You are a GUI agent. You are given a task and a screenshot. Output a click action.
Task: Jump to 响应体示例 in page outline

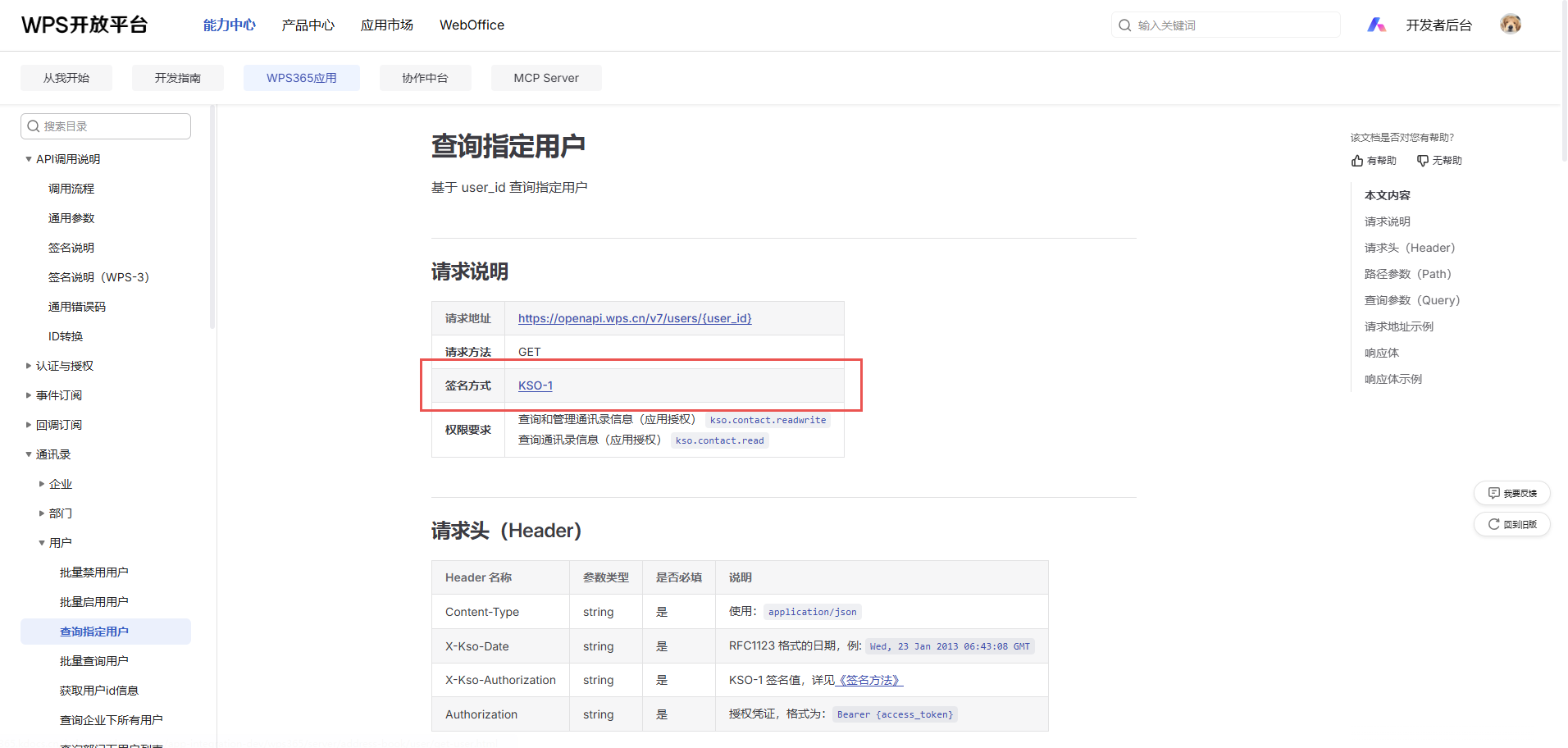point(1393,379)
